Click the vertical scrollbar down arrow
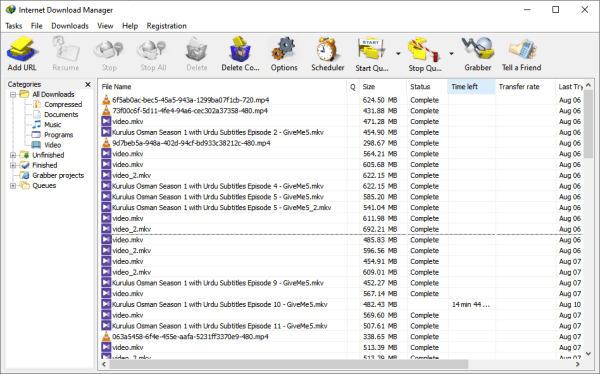Screen dimensions: 600x374 point(589,354)
